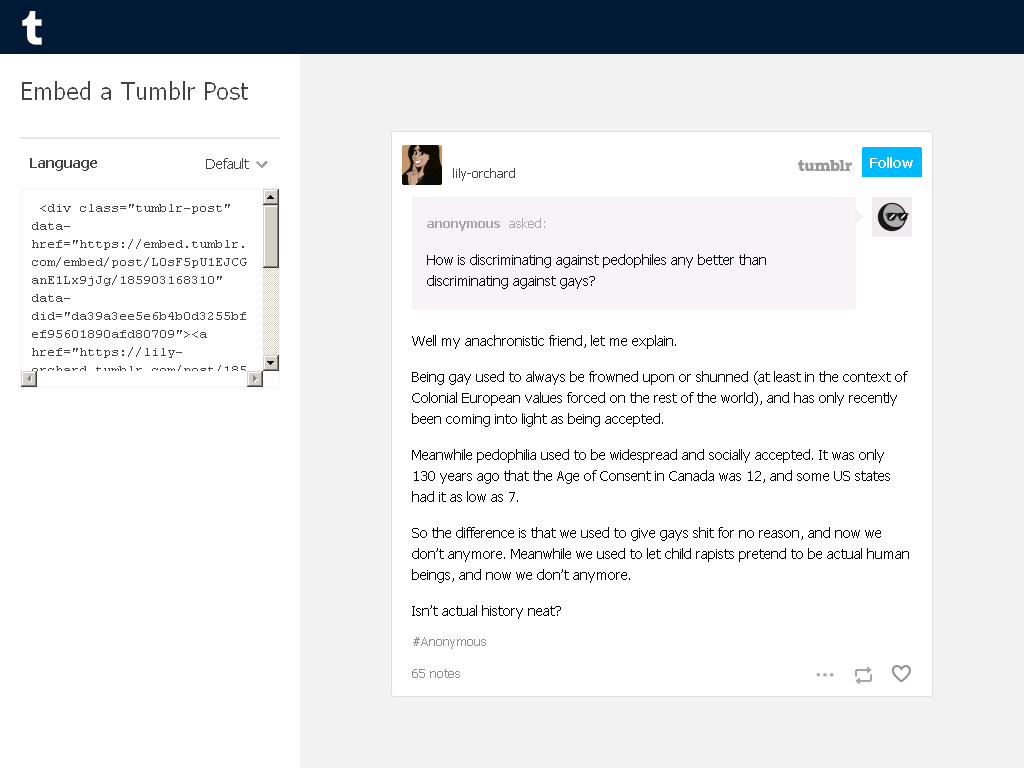Open the lily-orchard username link
1024x768 pixels.
483,174
